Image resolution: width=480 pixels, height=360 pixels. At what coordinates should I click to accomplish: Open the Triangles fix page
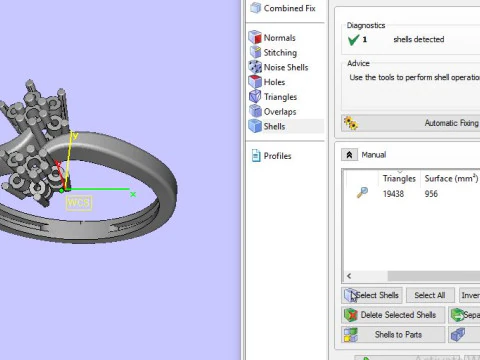(x=273, y=97)
